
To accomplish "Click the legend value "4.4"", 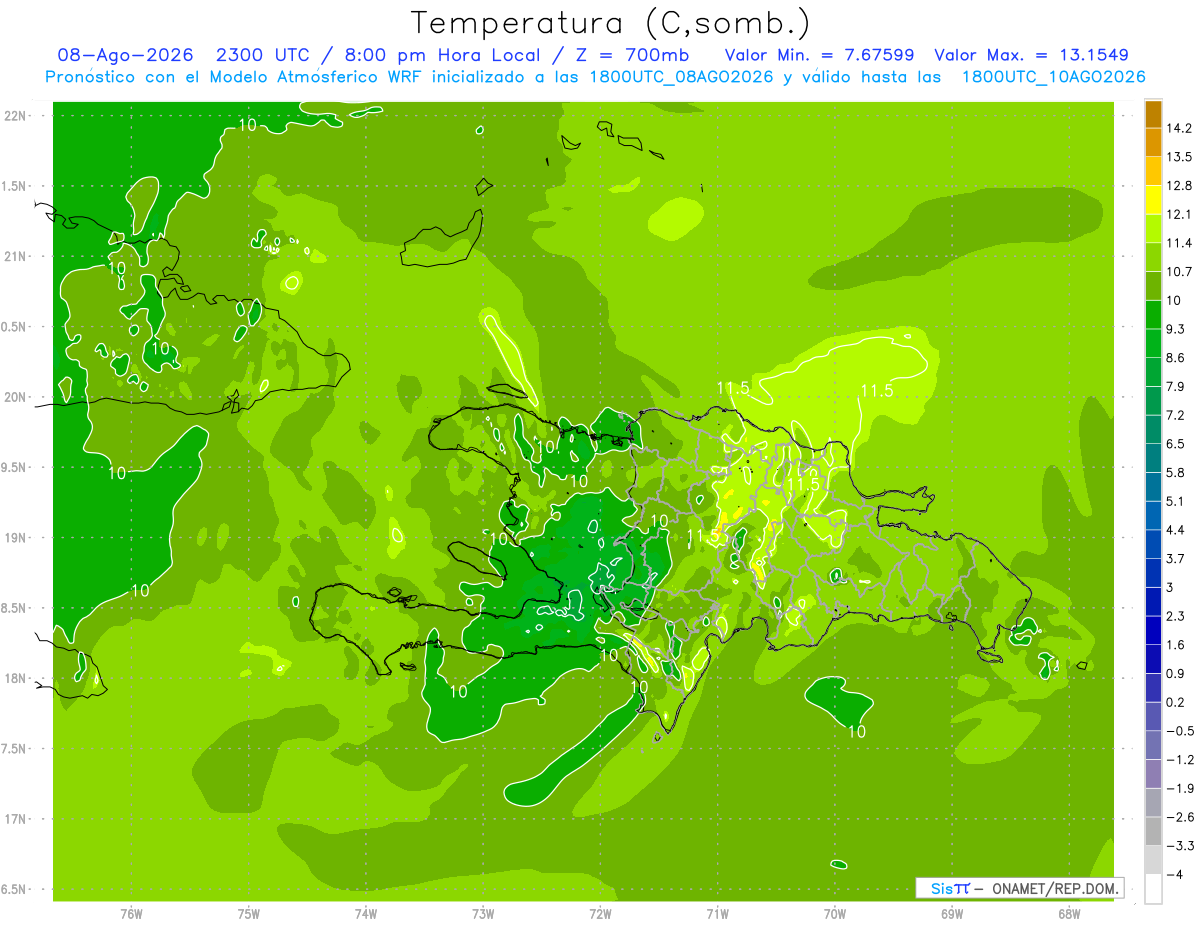I will coord(1176,530).
